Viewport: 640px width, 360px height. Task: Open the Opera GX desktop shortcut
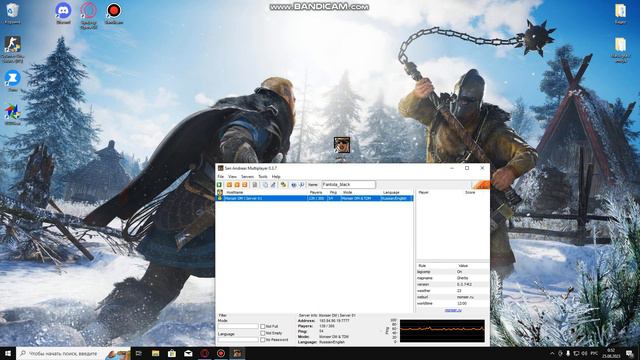89,15
